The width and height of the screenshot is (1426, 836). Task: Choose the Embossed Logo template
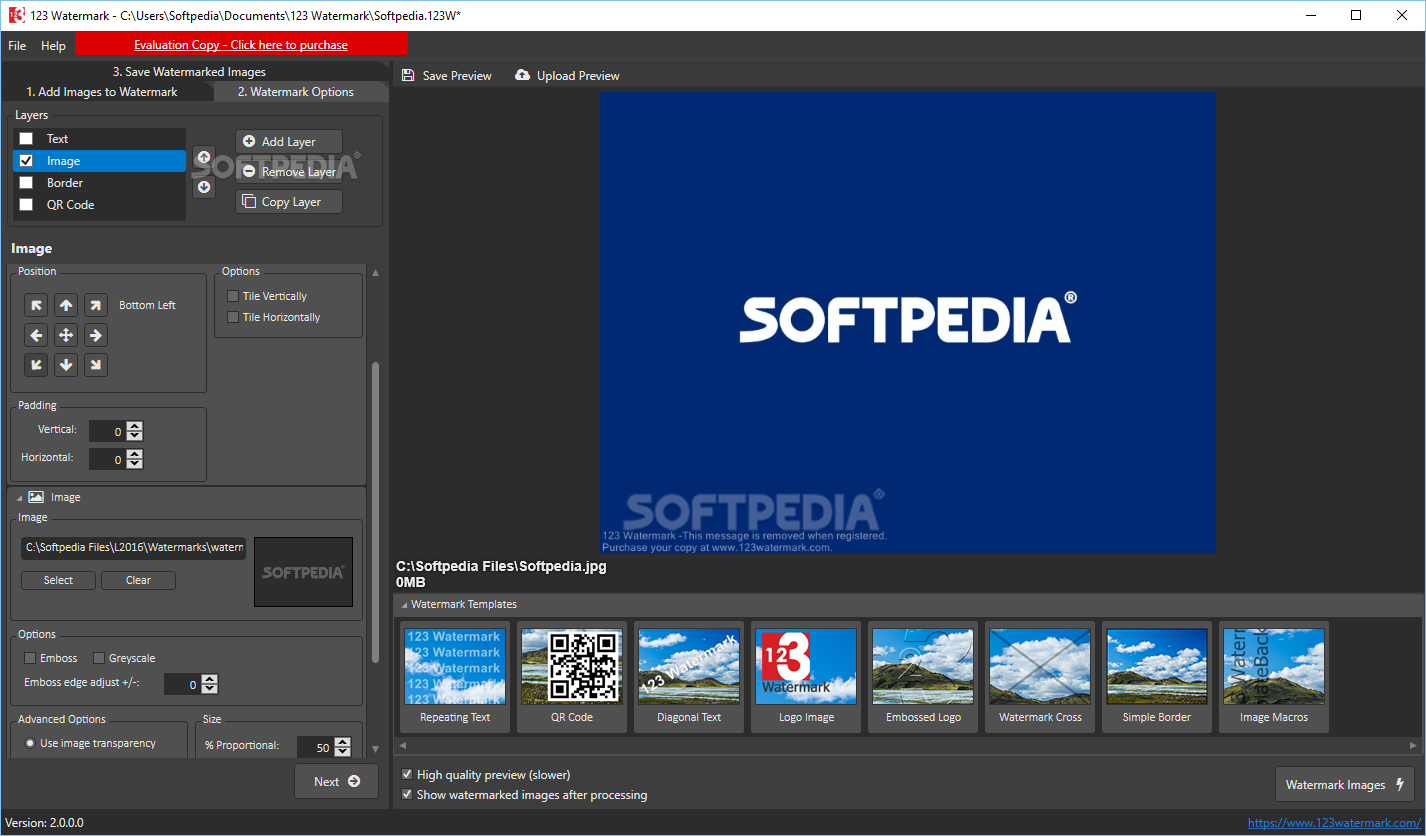923,677
